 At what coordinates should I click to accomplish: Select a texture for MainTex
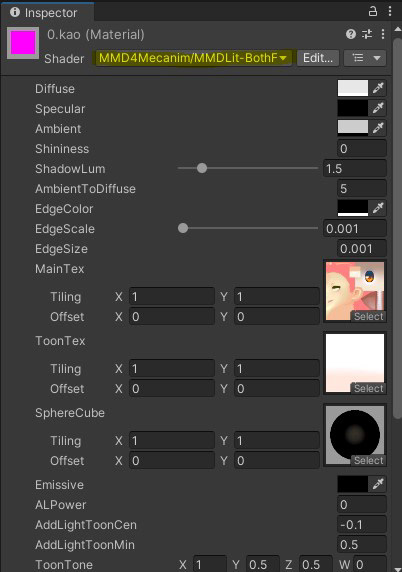(x=368, y=316)
